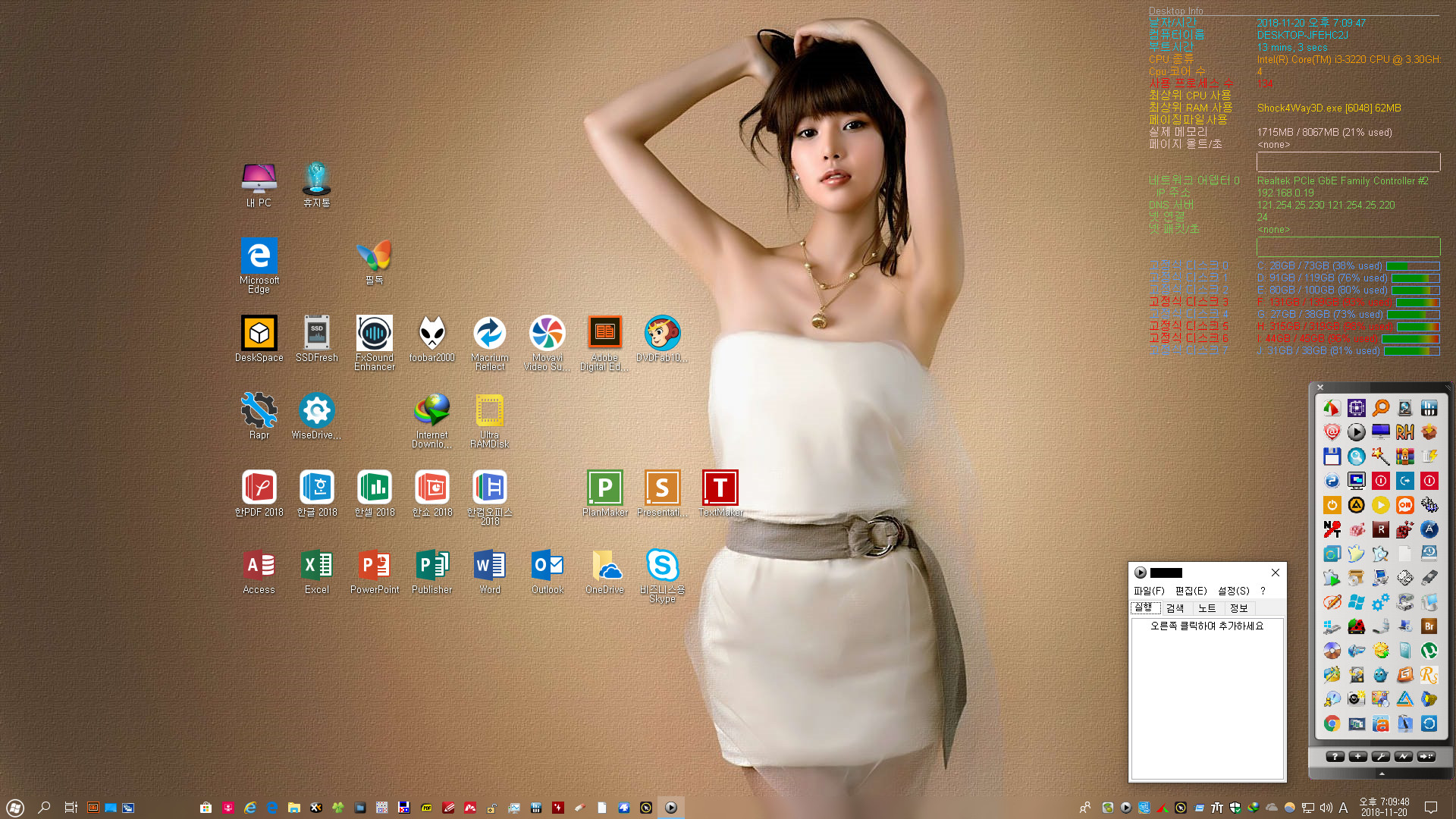Click RH icon in launcher panel
Viewport: 1456px width, 819px height.
coord(1404,432)
